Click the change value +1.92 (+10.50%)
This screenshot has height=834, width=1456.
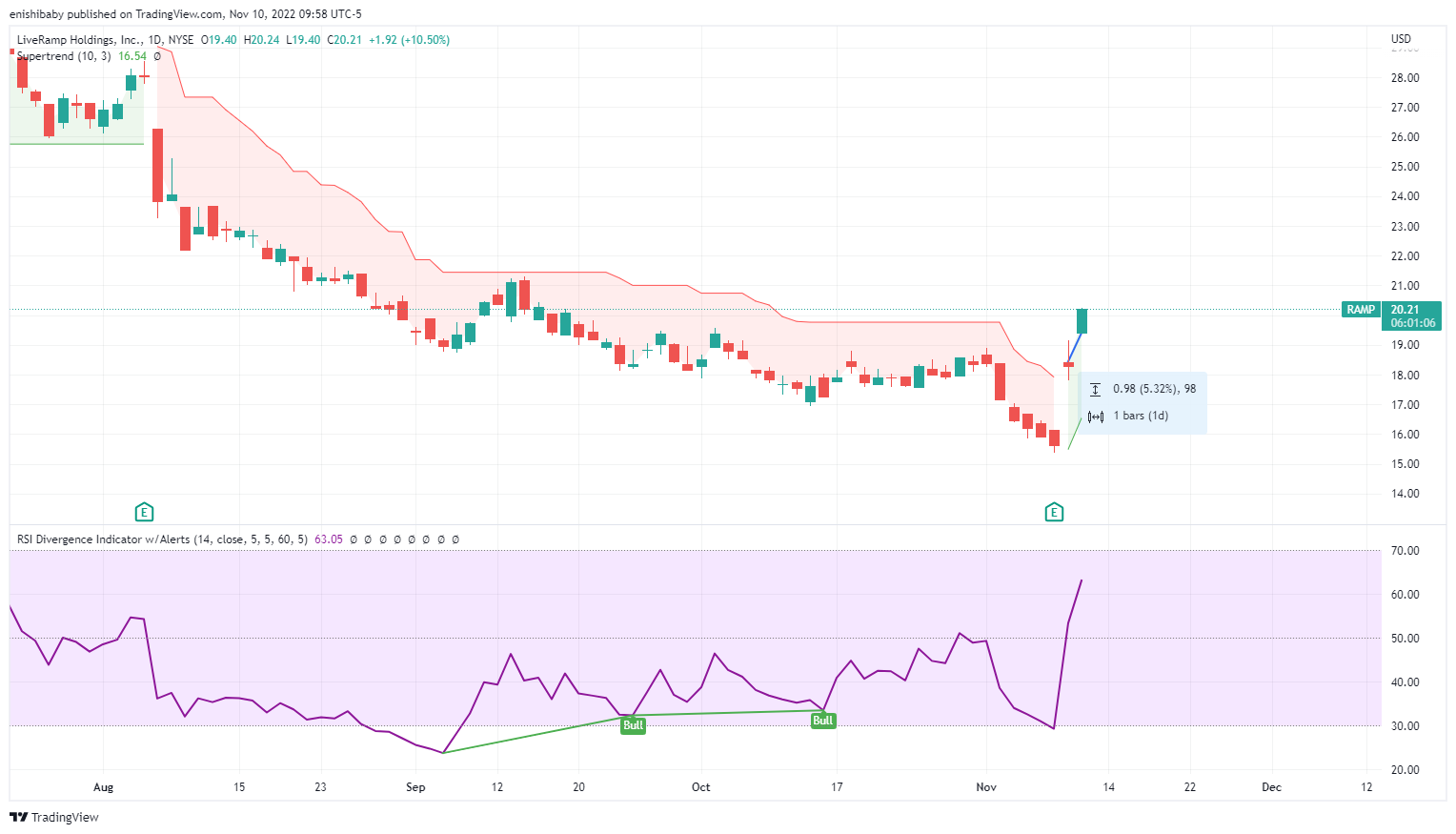click(x=410, y=40)
